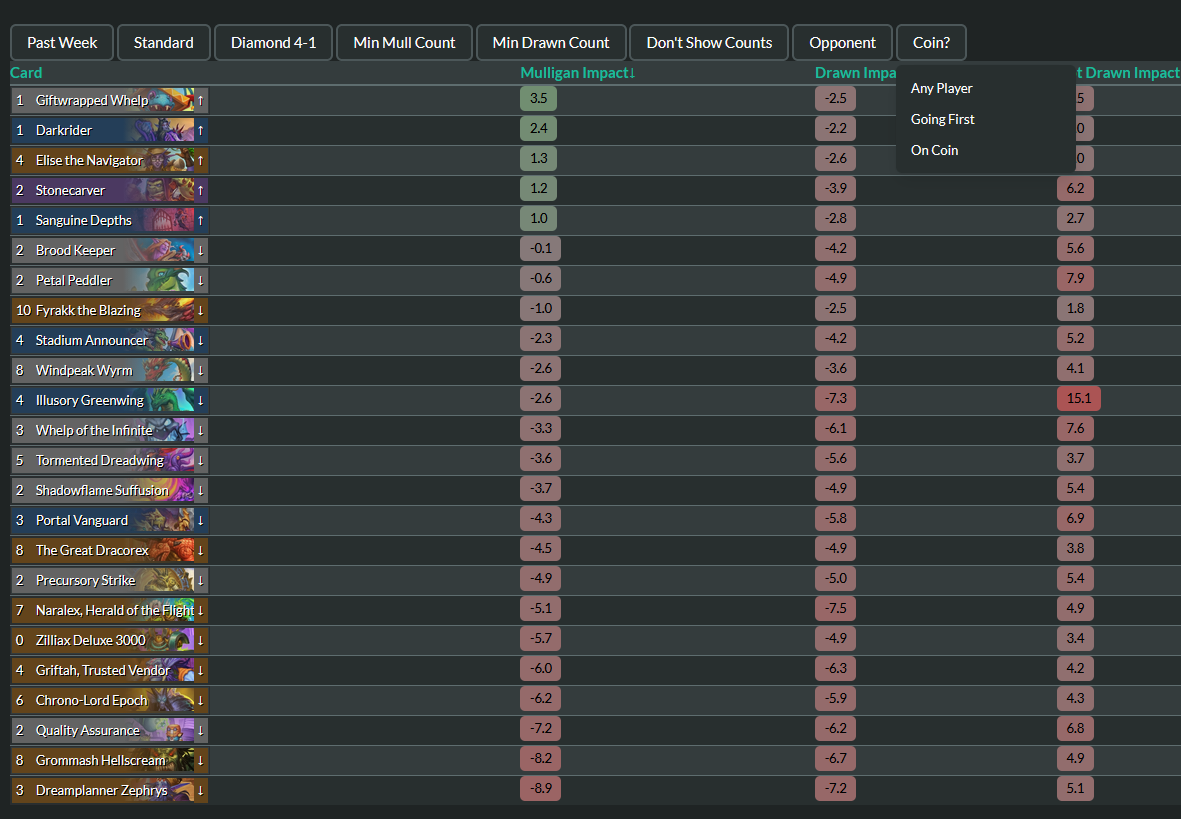The width and height of the screenshot is (1181, 819).
Task: Click the Petal Peddler card tile
Action: click(109, 280)
